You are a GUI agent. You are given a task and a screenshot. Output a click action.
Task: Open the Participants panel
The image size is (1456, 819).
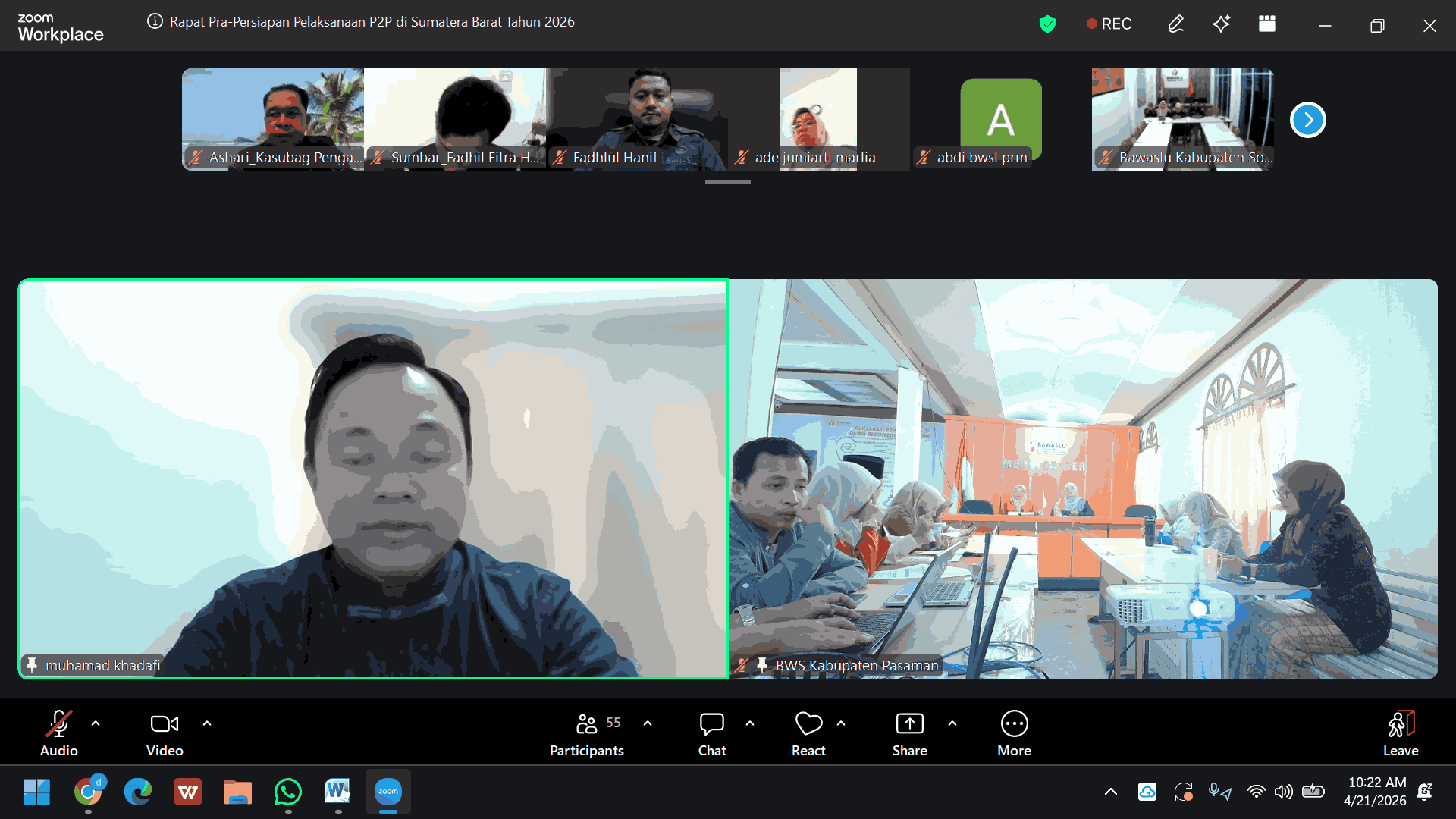point(587,724)
